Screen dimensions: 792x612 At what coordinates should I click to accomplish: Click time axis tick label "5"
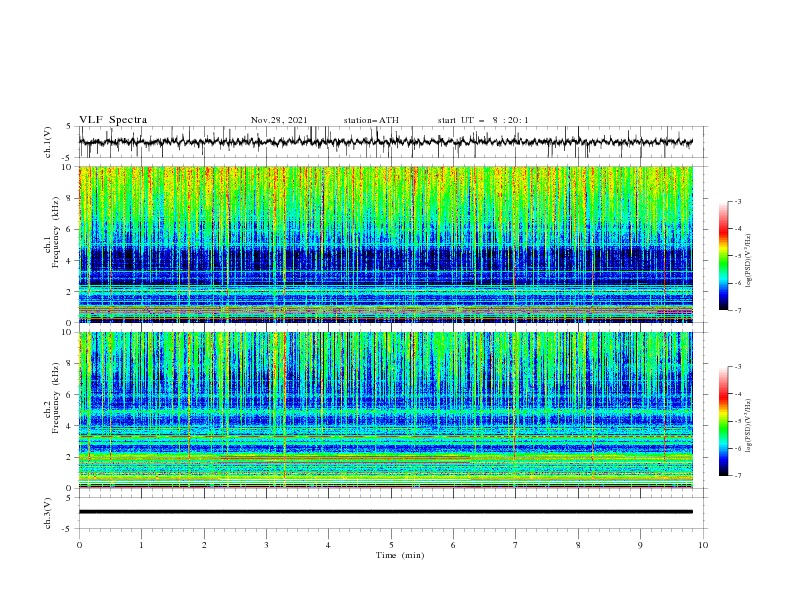click(391, 545)
